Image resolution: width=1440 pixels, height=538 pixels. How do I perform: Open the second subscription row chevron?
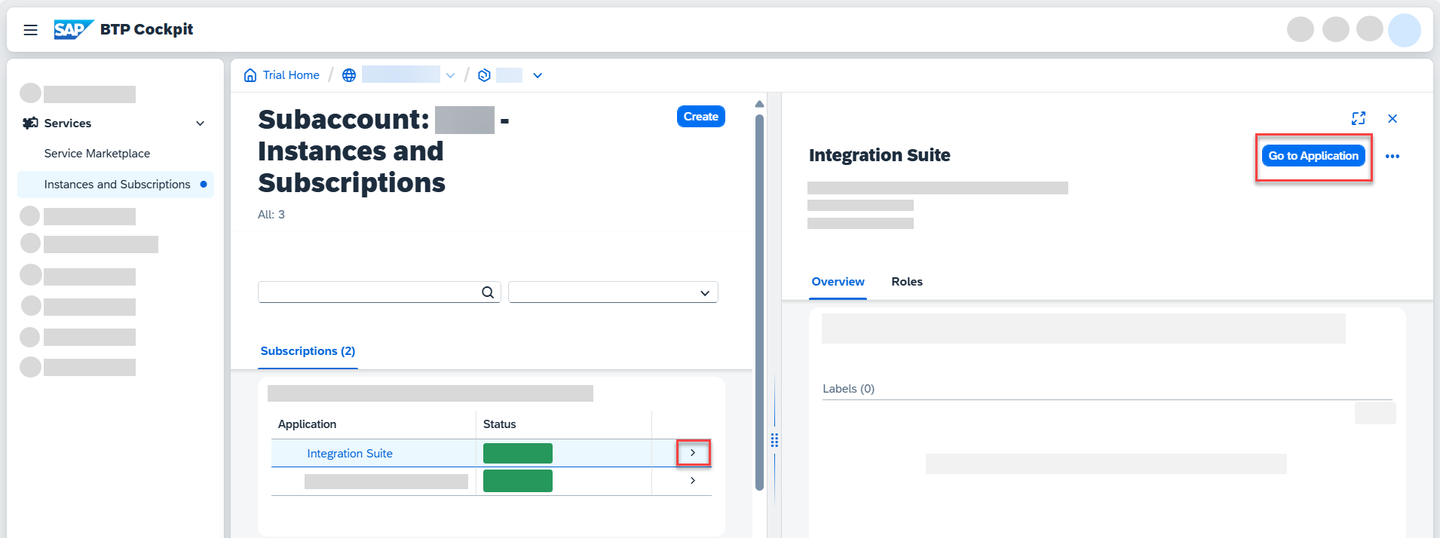tap(693, 481)
